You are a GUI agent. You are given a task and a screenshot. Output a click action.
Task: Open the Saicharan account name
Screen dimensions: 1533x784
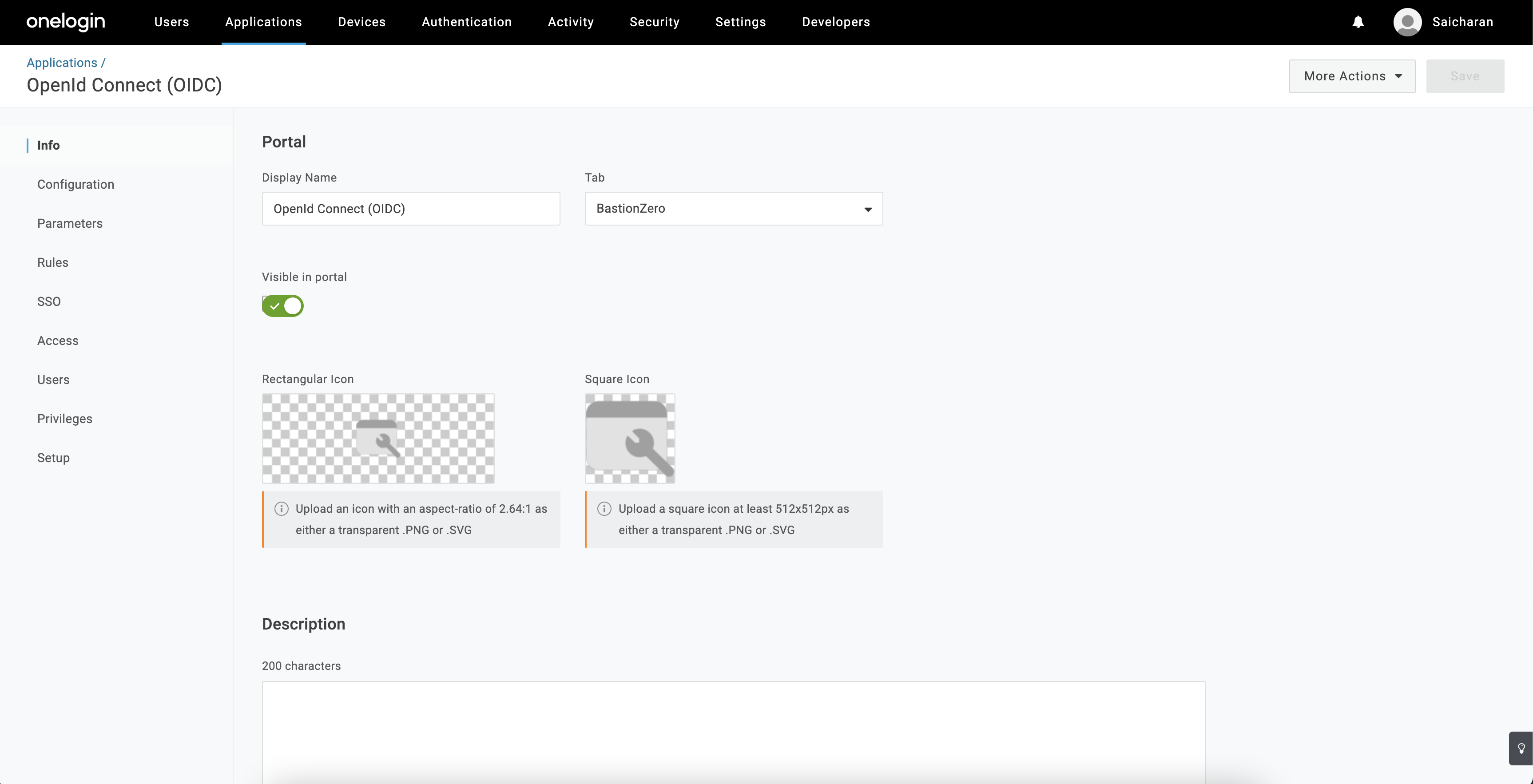click(x=1463, y=22)
